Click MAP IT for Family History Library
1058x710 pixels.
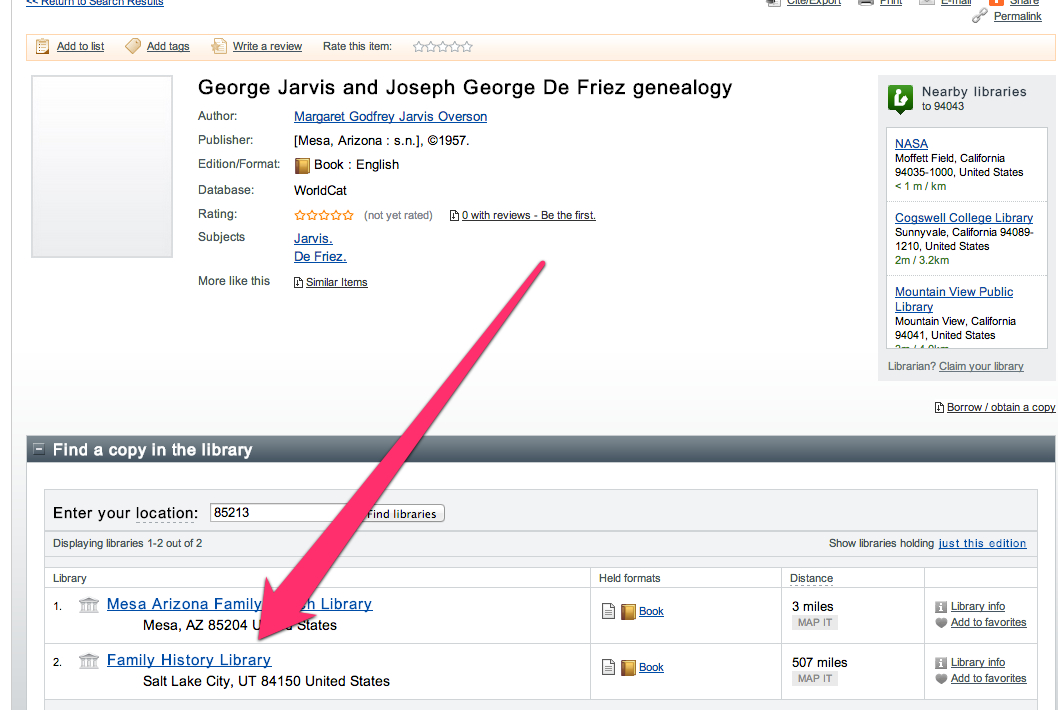(x=816, y=678)
